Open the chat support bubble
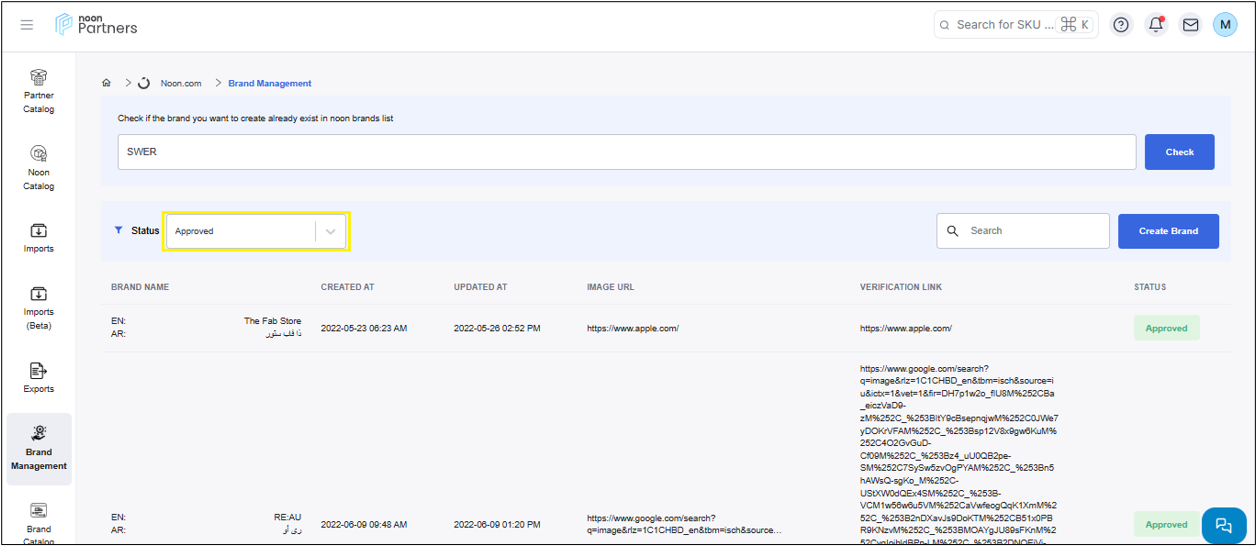The image size is (1259, 547). [1223, 525]
